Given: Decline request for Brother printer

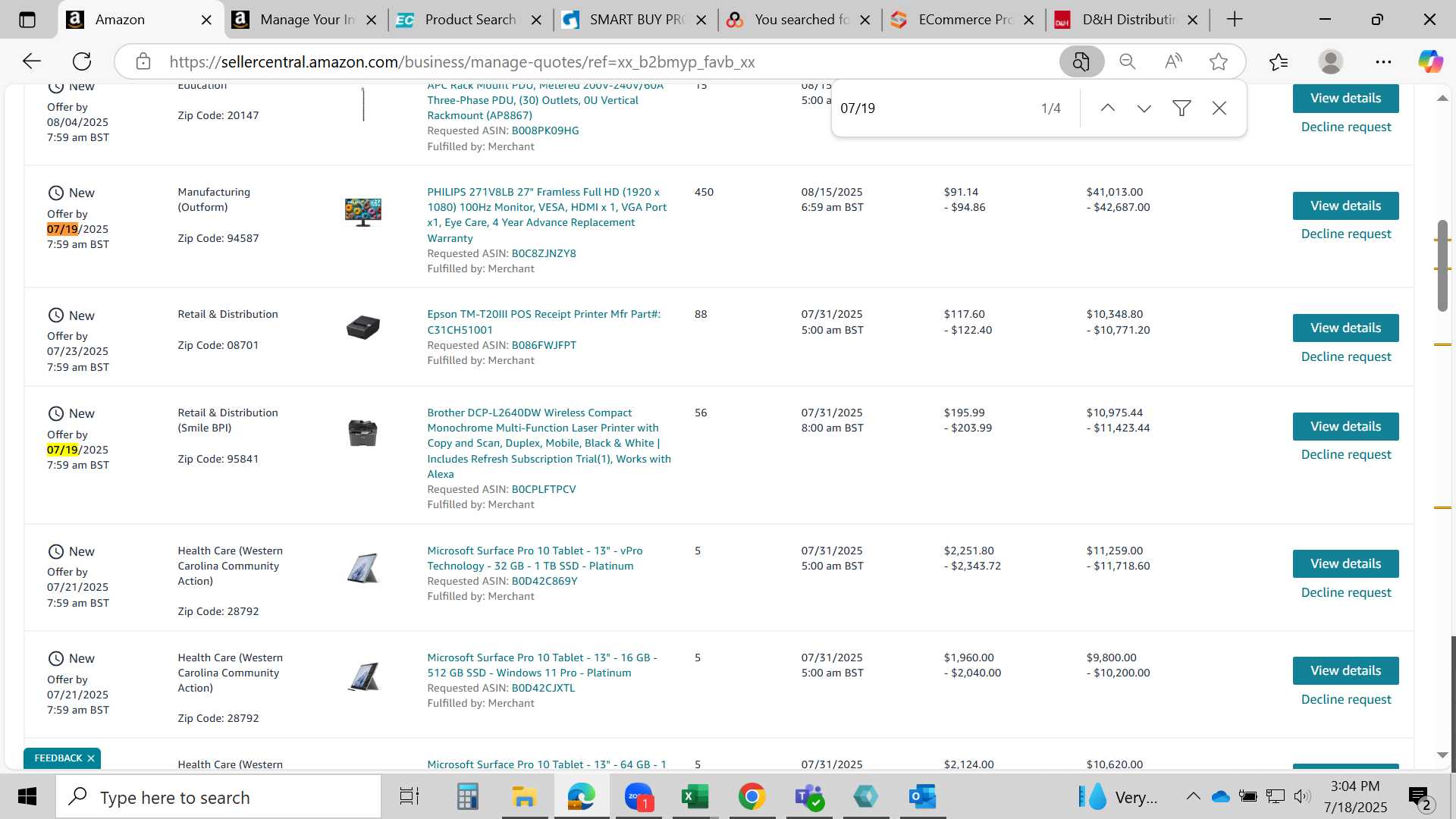Looking at the screenshot, I should click(1346, 454).
